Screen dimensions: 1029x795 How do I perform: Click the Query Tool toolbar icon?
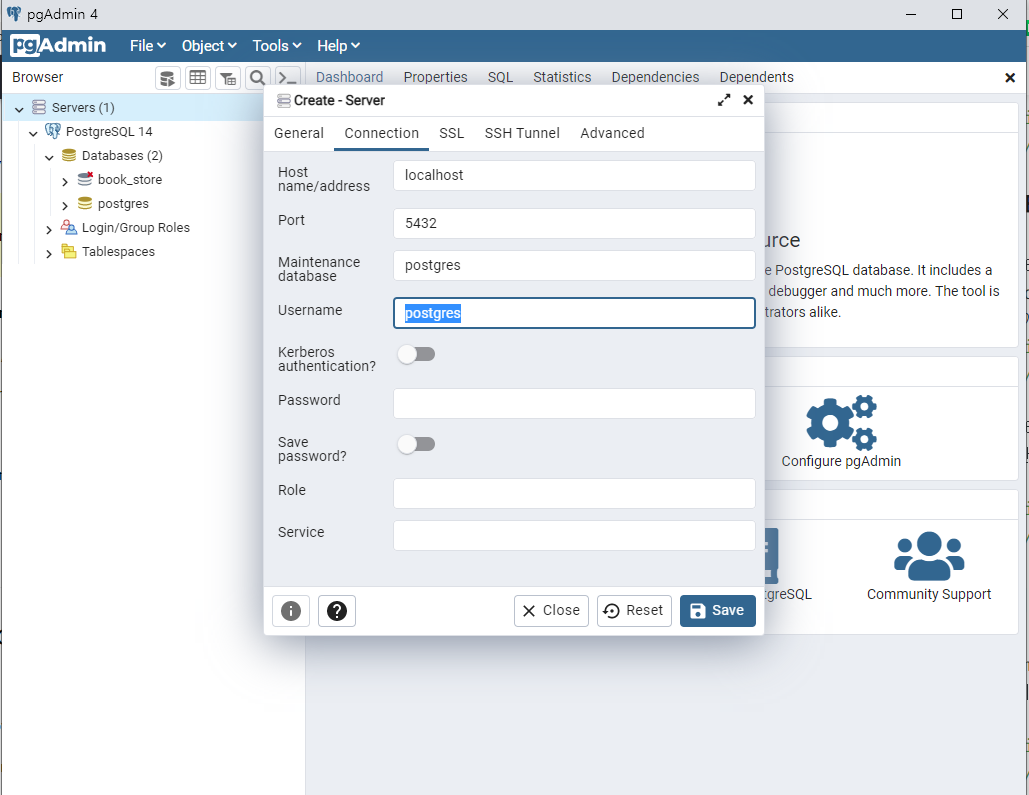click(168, 78)
